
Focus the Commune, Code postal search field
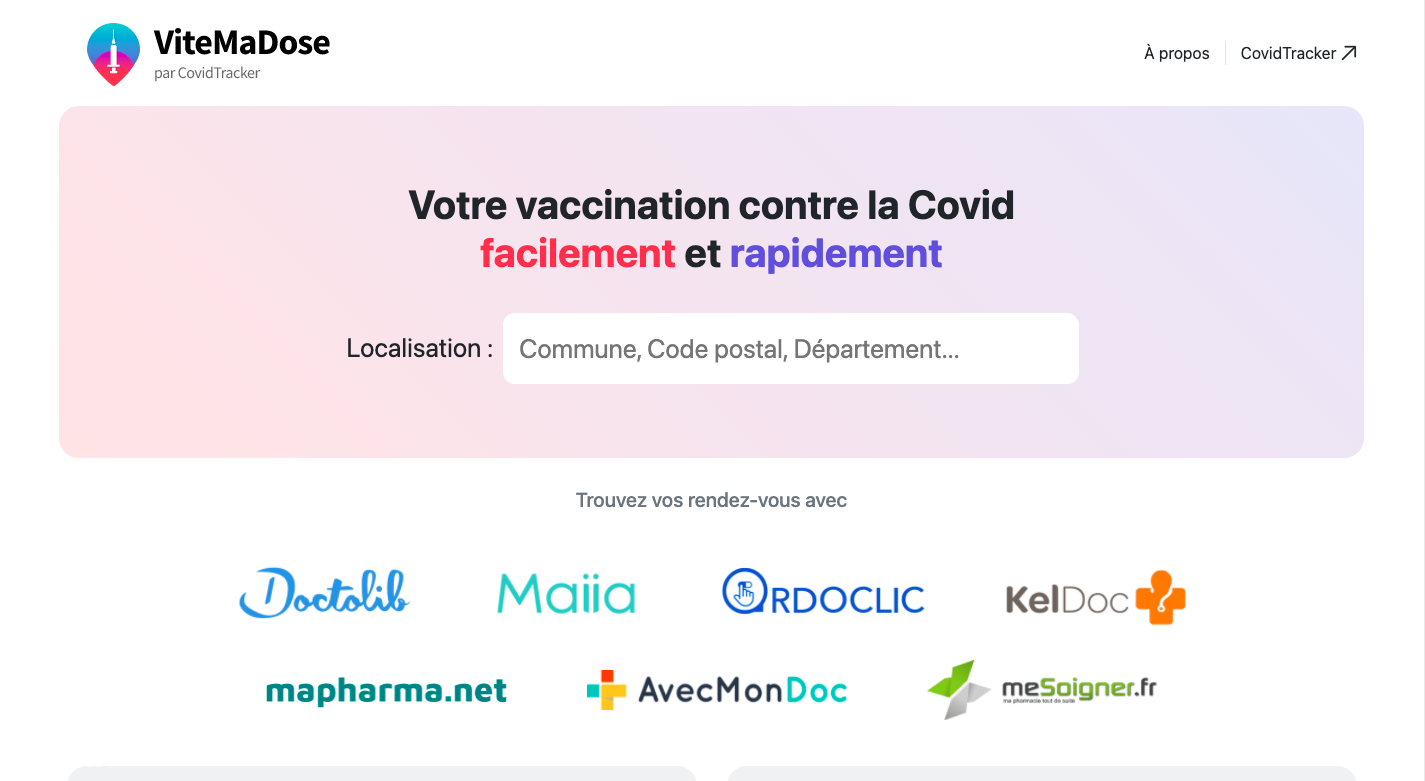click(791, 348)
